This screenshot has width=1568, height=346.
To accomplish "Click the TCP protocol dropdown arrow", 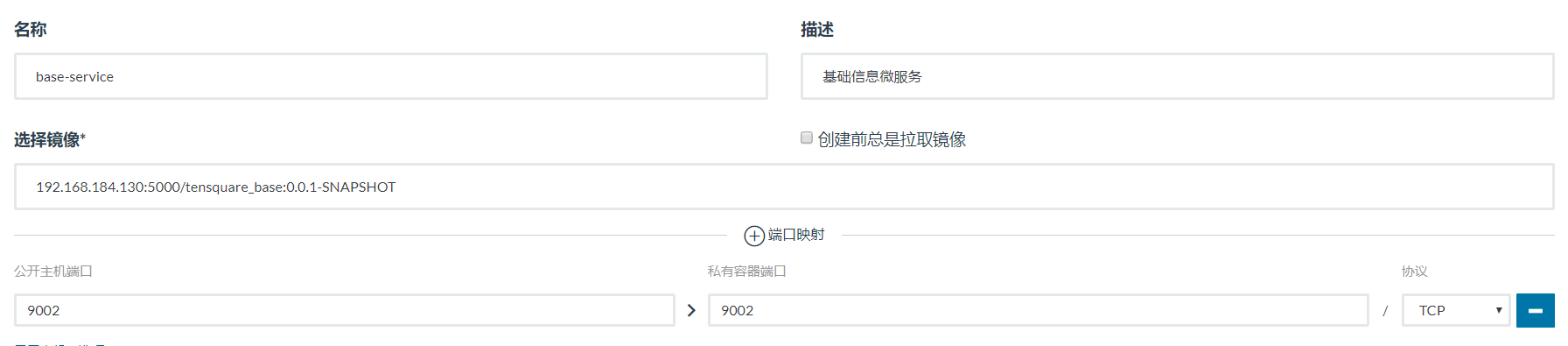I will tap(1499, 310).
